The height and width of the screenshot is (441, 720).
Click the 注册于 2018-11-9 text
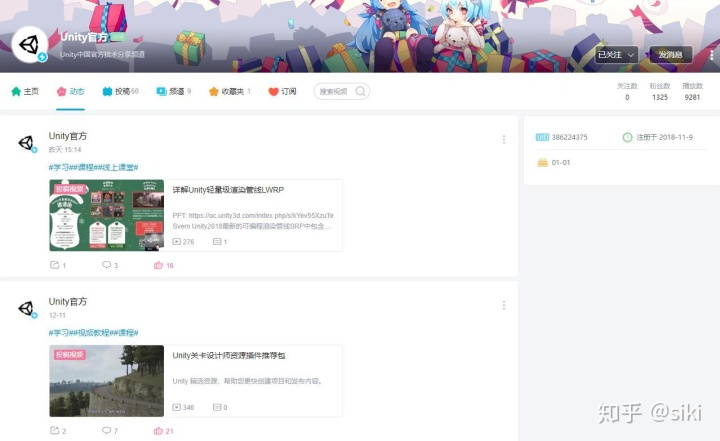[x=664, y=137]
